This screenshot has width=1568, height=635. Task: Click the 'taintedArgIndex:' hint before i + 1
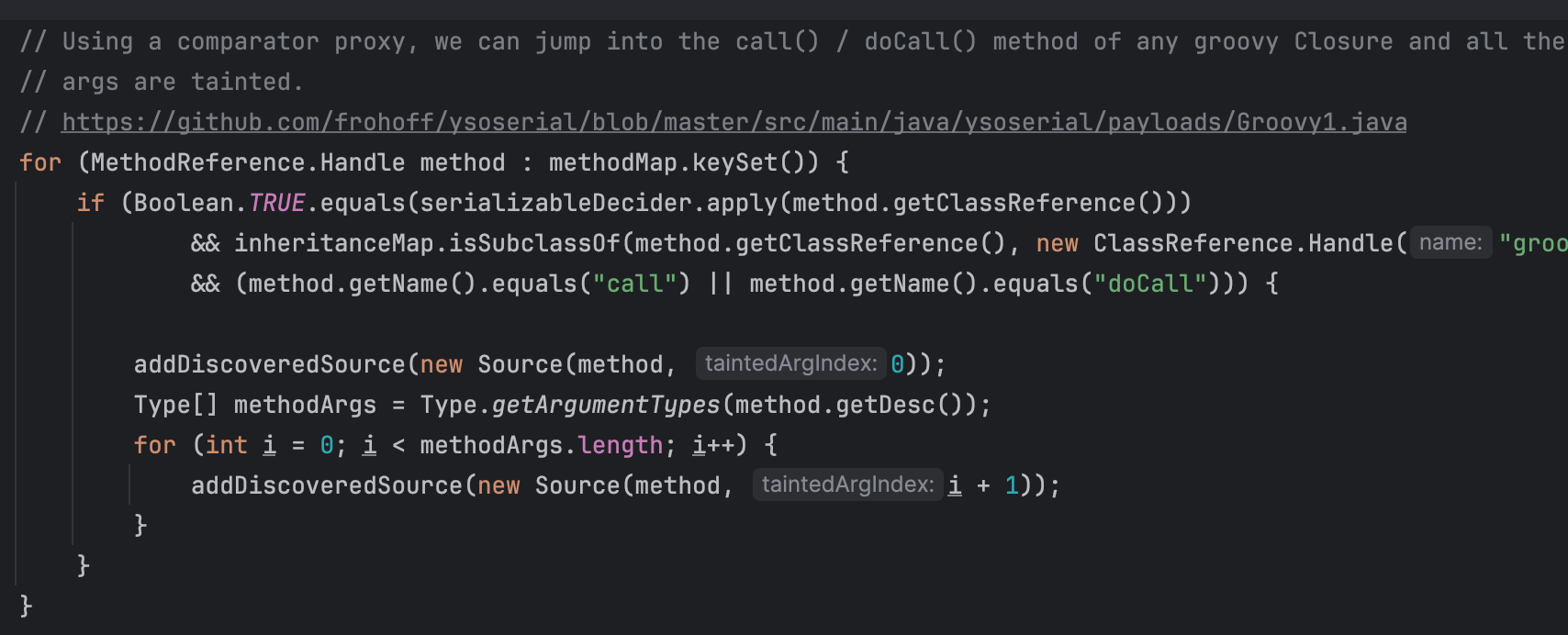point(847,485)
